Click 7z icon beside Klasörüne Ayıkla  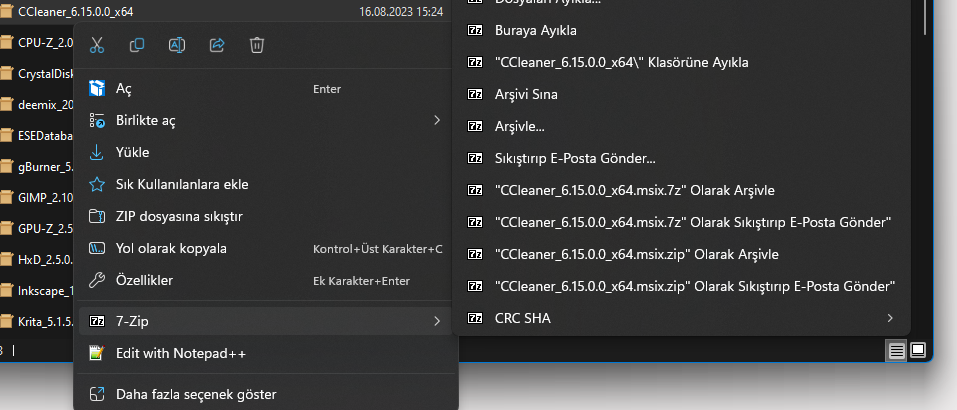[475, 62]
